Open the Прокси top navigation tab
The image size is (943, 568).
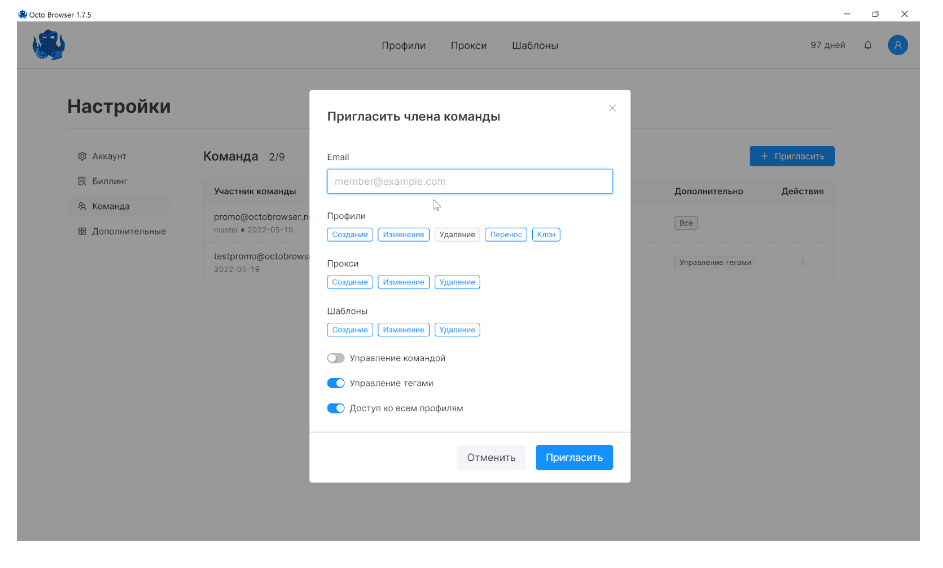(468, 46)
